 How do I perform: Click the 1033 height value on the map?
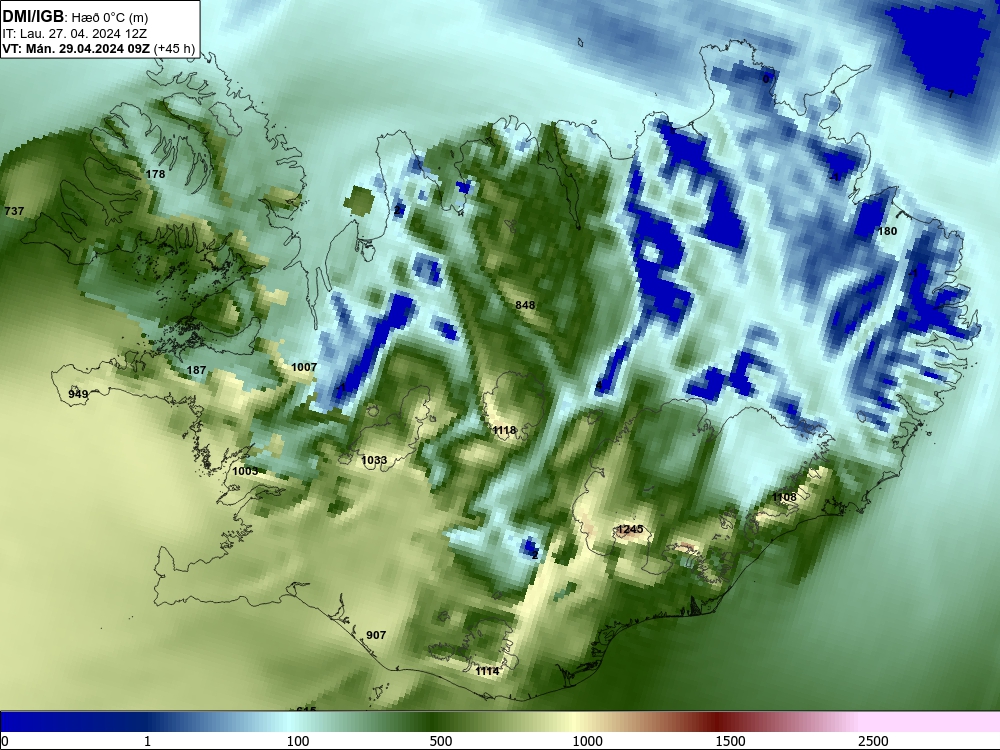[374, 460]
